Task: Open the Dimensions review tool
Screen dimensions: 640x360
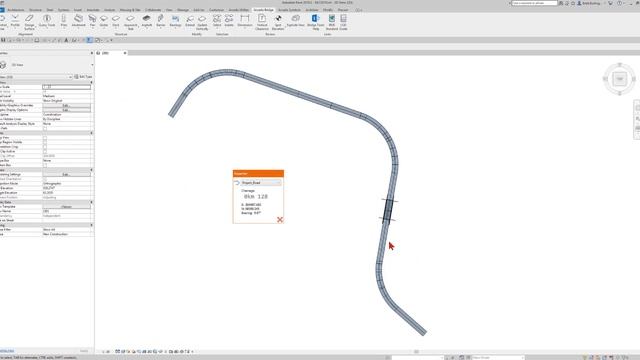Action: point(245,21)
